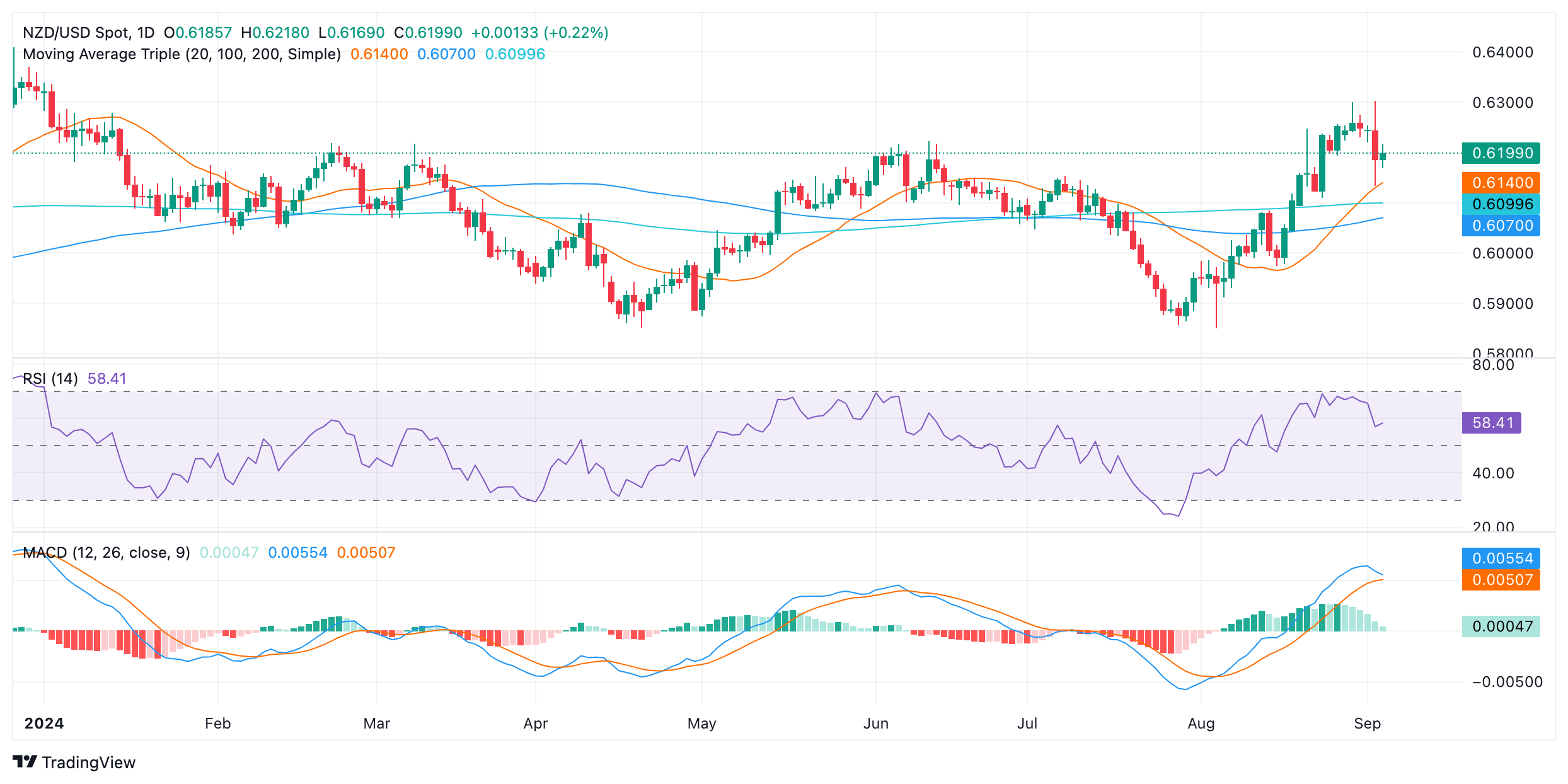1568x784 pixels.
Task: Click the green 0.61990 price tag
Action: coord(1501,153)
